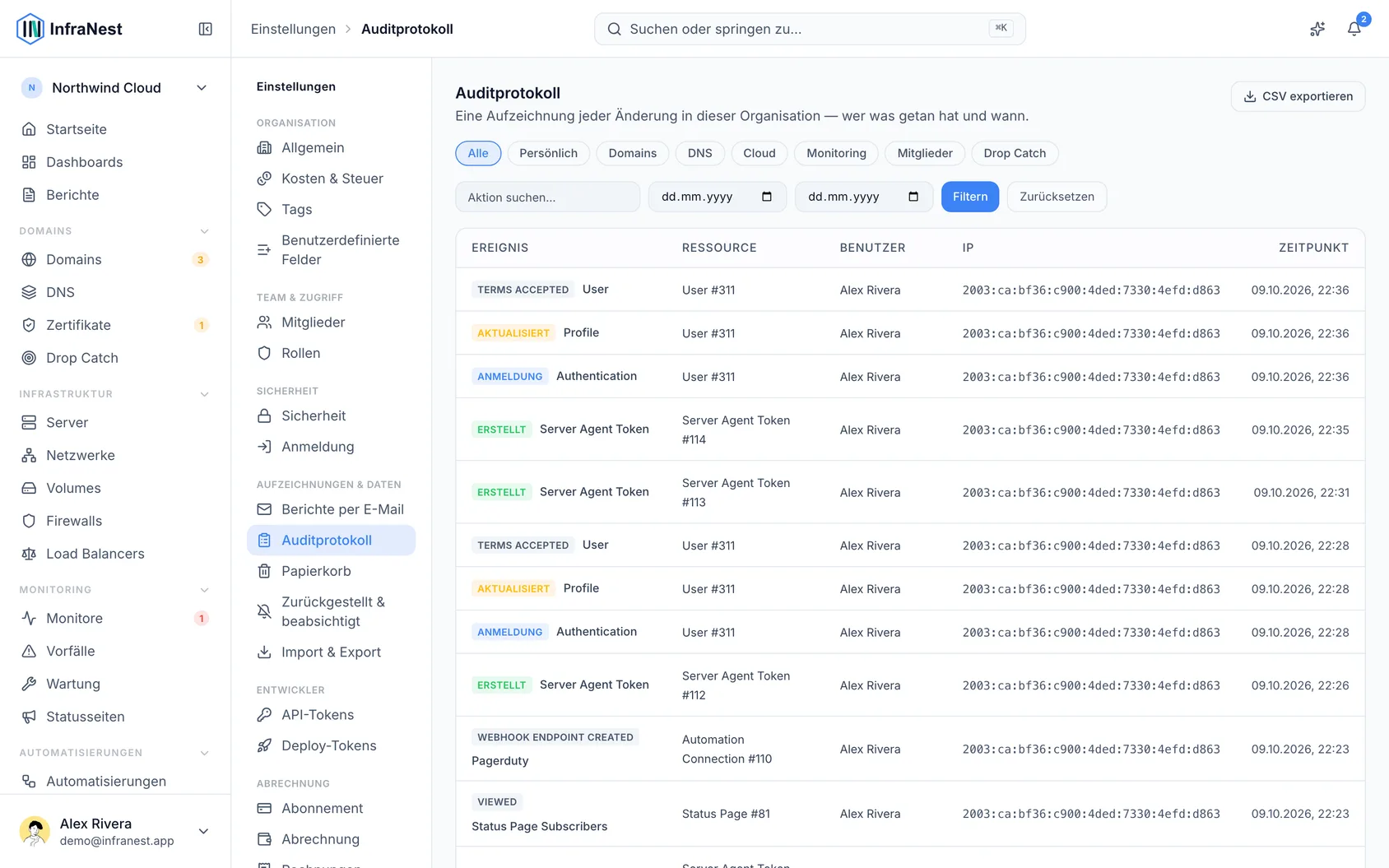Image resolution: width=1389 pixels, height=868 pixels.
Task: Collapse the MONITORING sidebar section
Action: tap(204, 590)
